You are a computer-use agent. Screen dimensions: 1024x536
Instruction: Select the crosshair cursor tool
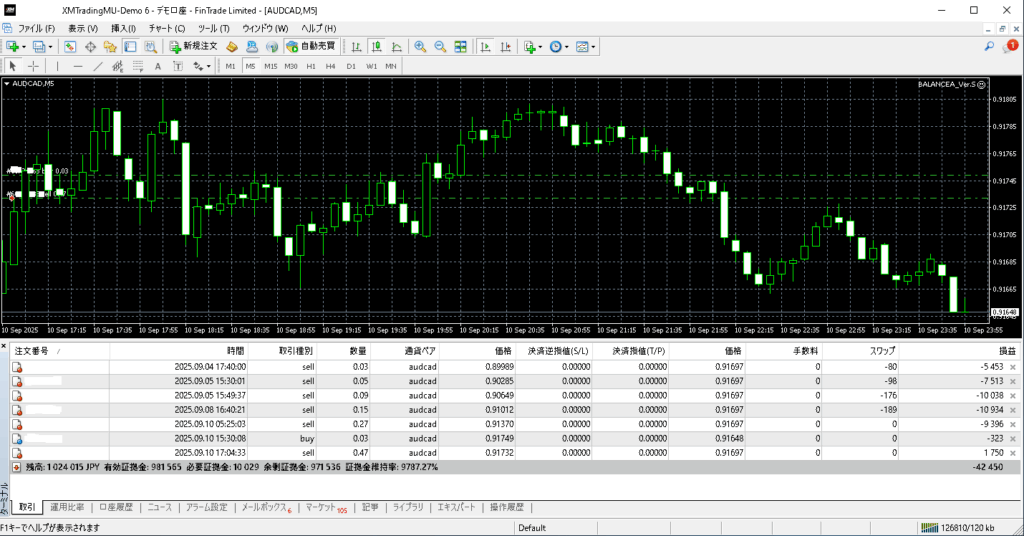(33, 66)
